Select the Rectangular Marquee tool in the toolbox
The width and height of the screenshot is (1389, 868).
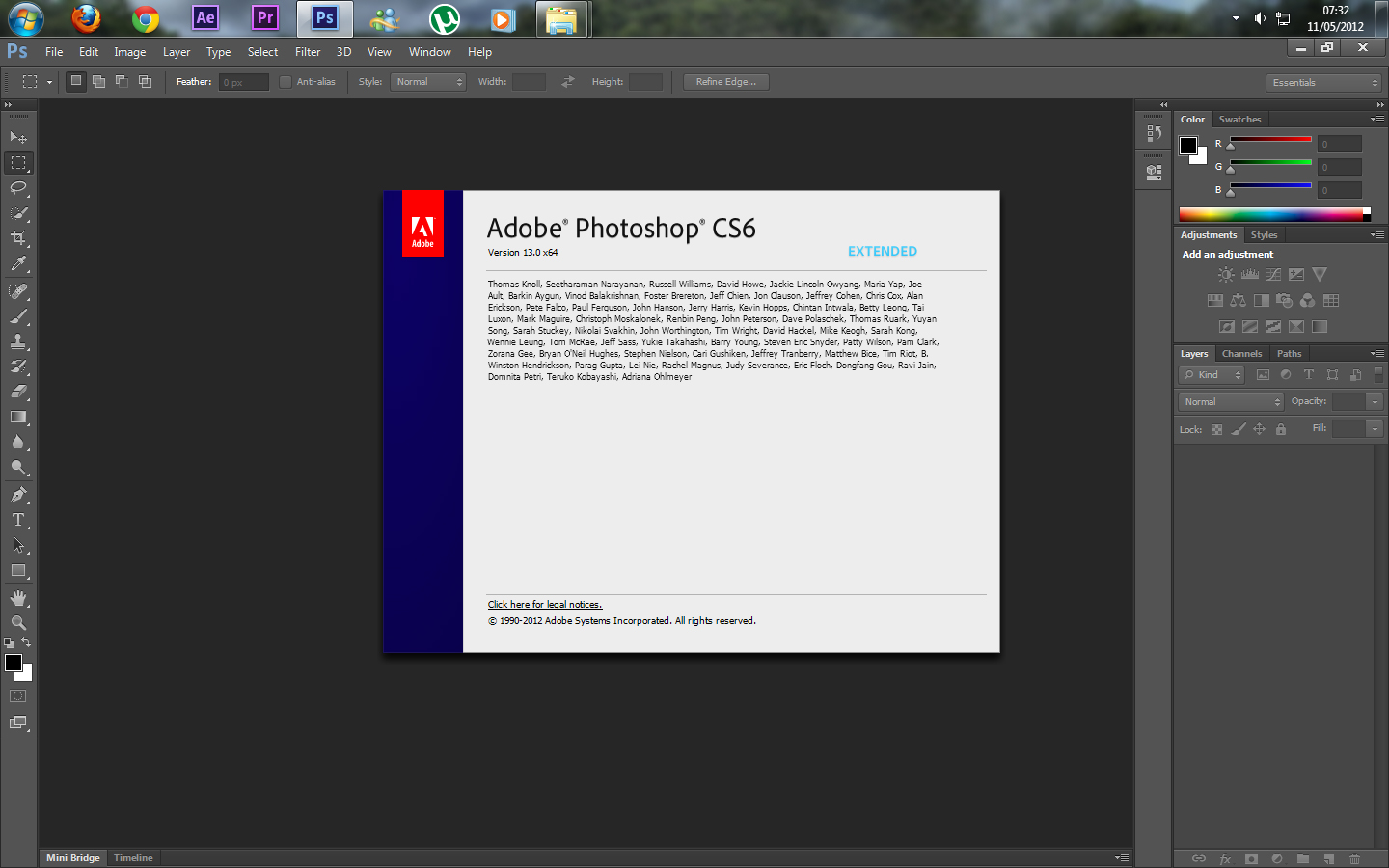click(18, 163)
